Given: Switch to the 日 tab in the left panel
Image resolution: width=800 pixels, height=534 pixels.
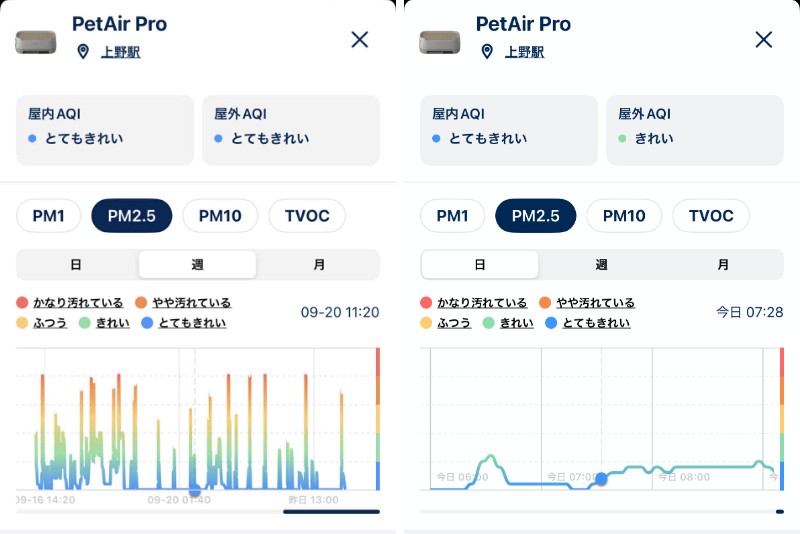Looking at the screenshot, I should (x=76, y=265).
